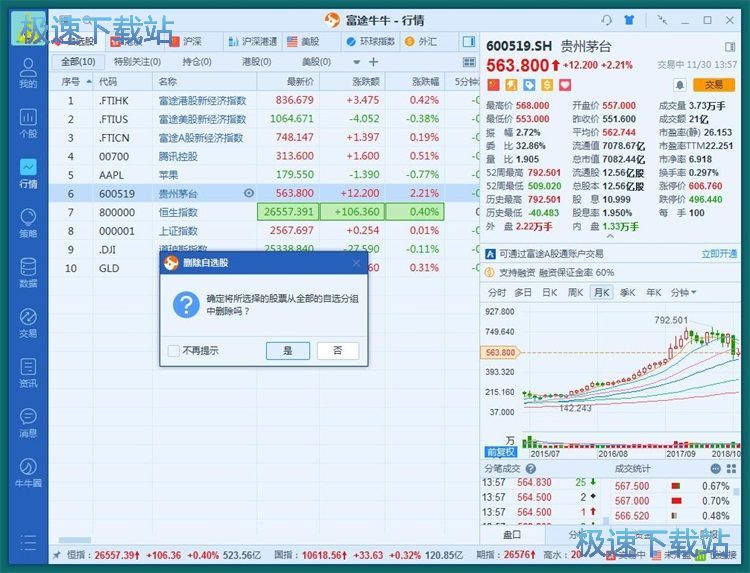This screenshot has width=750, height=573.
Task: Sort by 序号 column header arrow
Action: [89, 82]
